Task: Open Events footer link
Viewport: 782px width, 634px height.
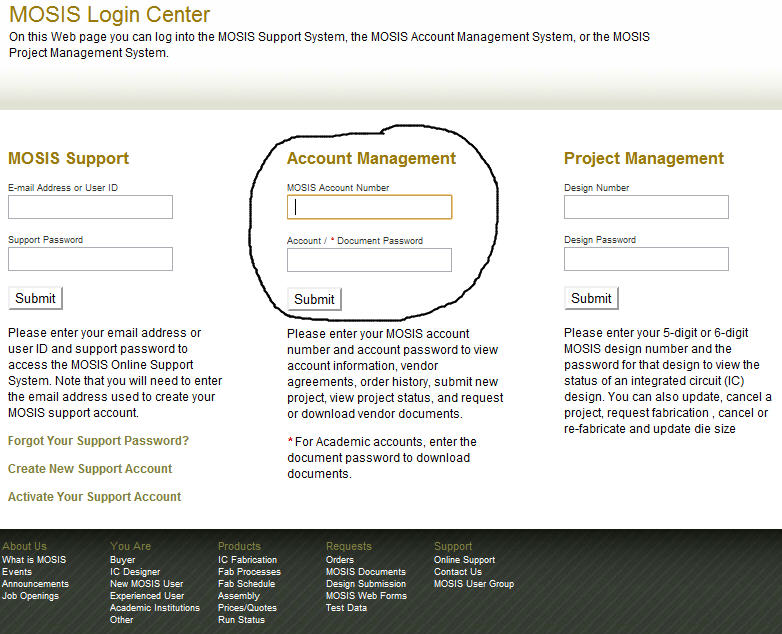Action: tap(16, 572)
